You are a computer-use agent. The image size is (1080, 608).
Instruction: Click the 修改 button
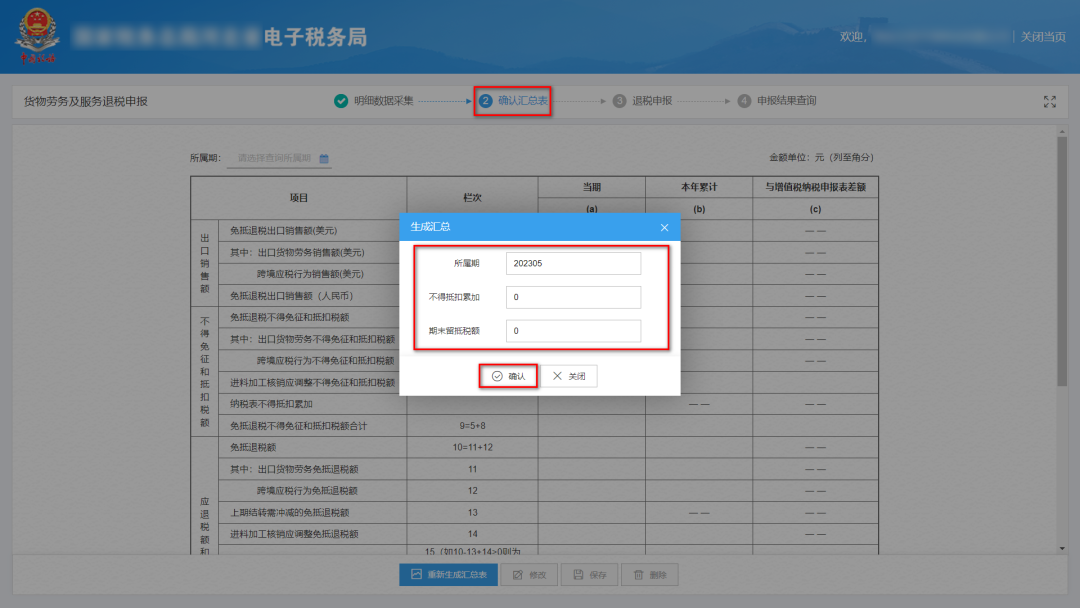(x=530, y=575)
